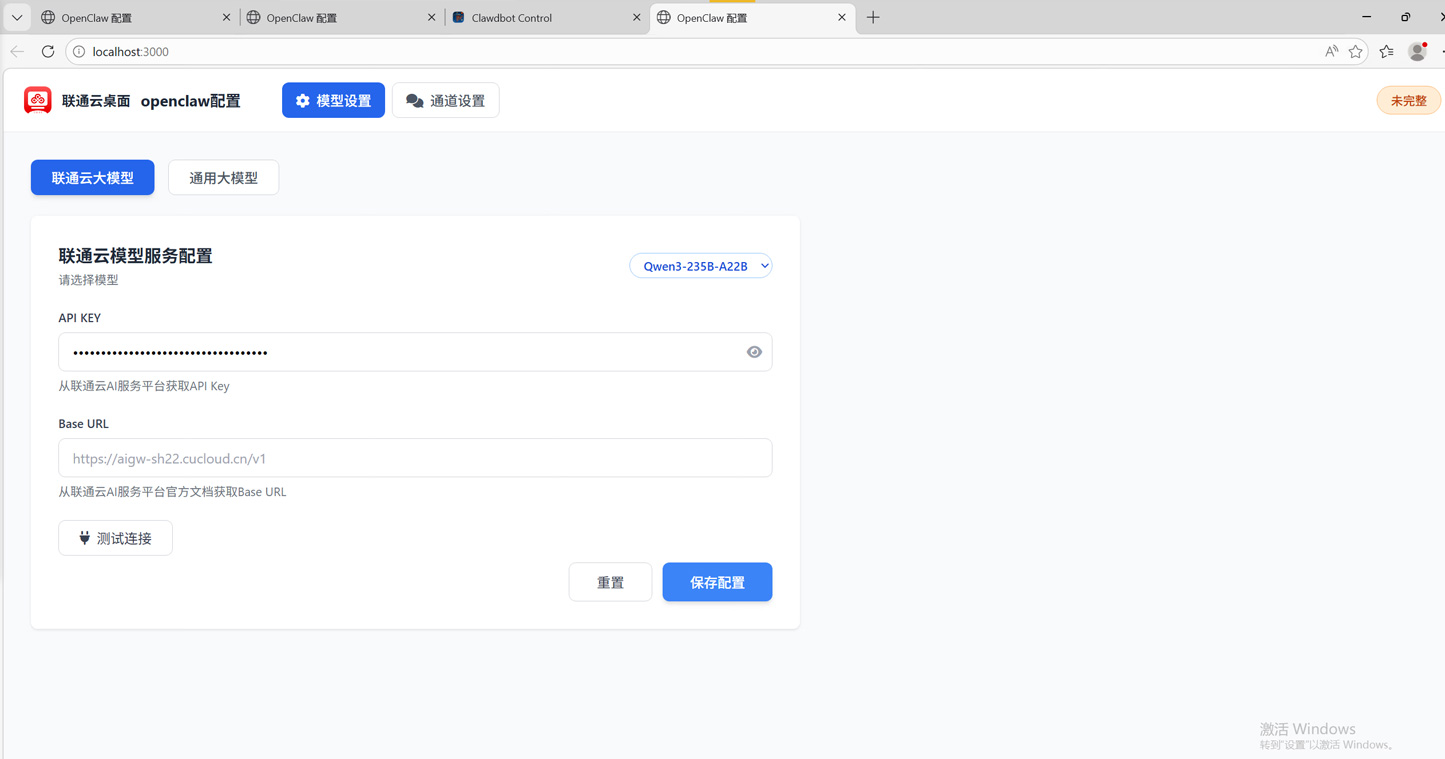Click the red 联通云 logo icon

38,100
